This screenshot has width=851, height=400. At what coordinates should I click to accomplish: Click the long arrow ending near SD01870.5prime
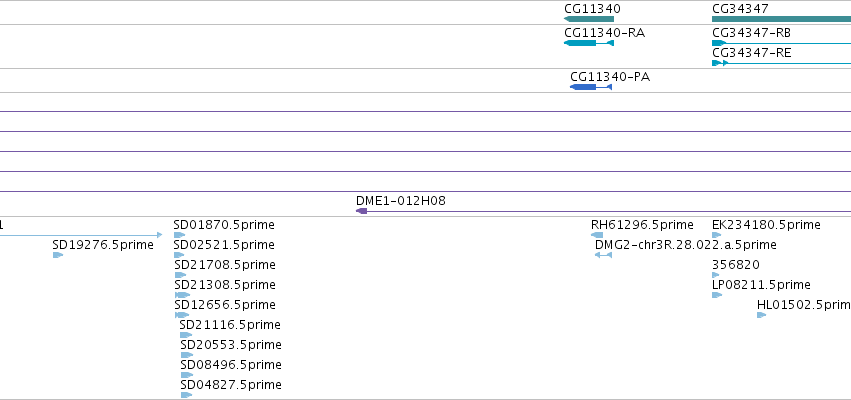coord(81,235)
